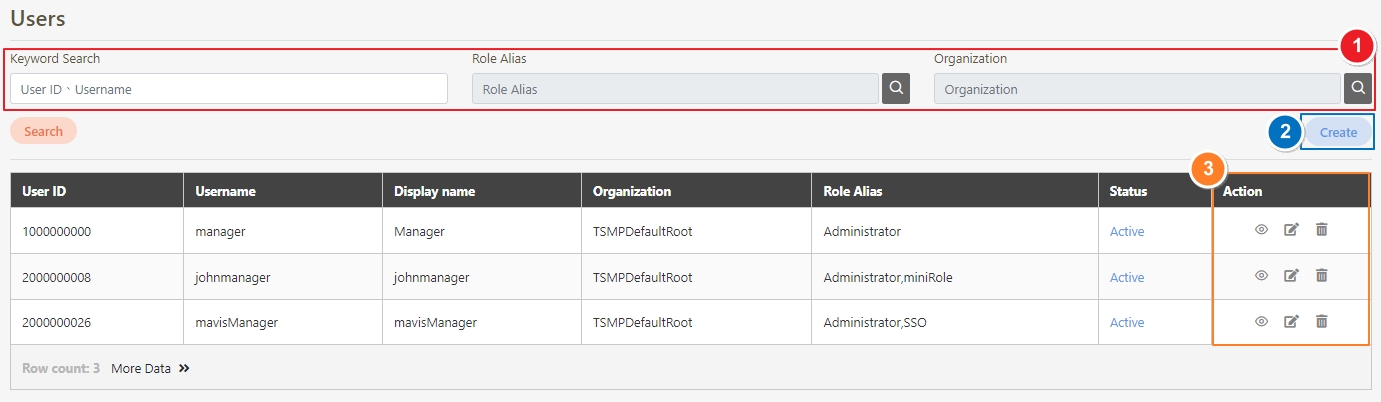The height and width of the screenshot is (402, 1381).
Task: Delete the mavisManager user
Action: click(1321, 321)
